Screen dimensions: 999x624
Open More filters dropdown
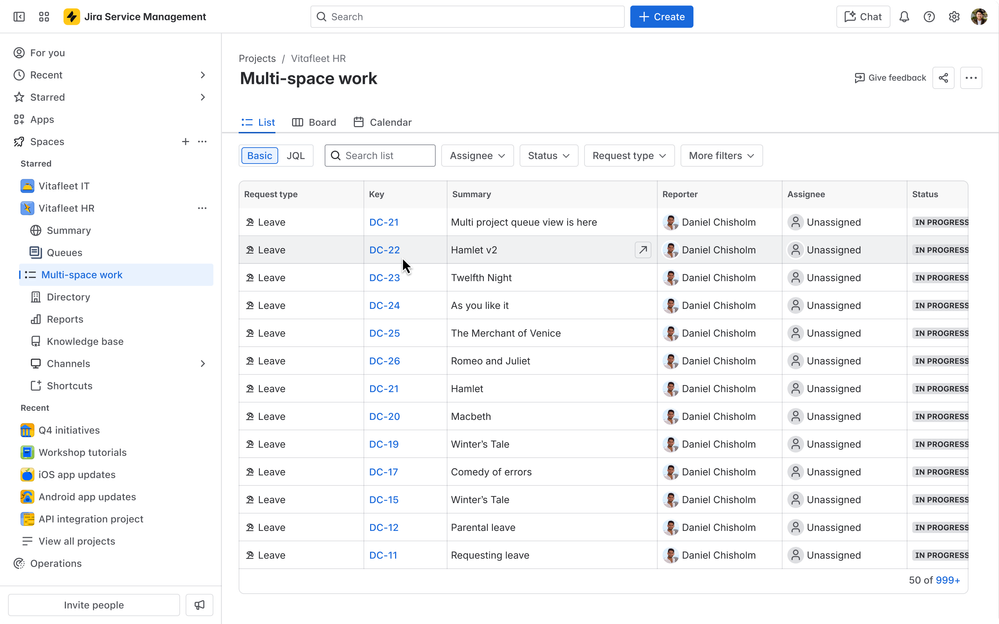[721, 156]
